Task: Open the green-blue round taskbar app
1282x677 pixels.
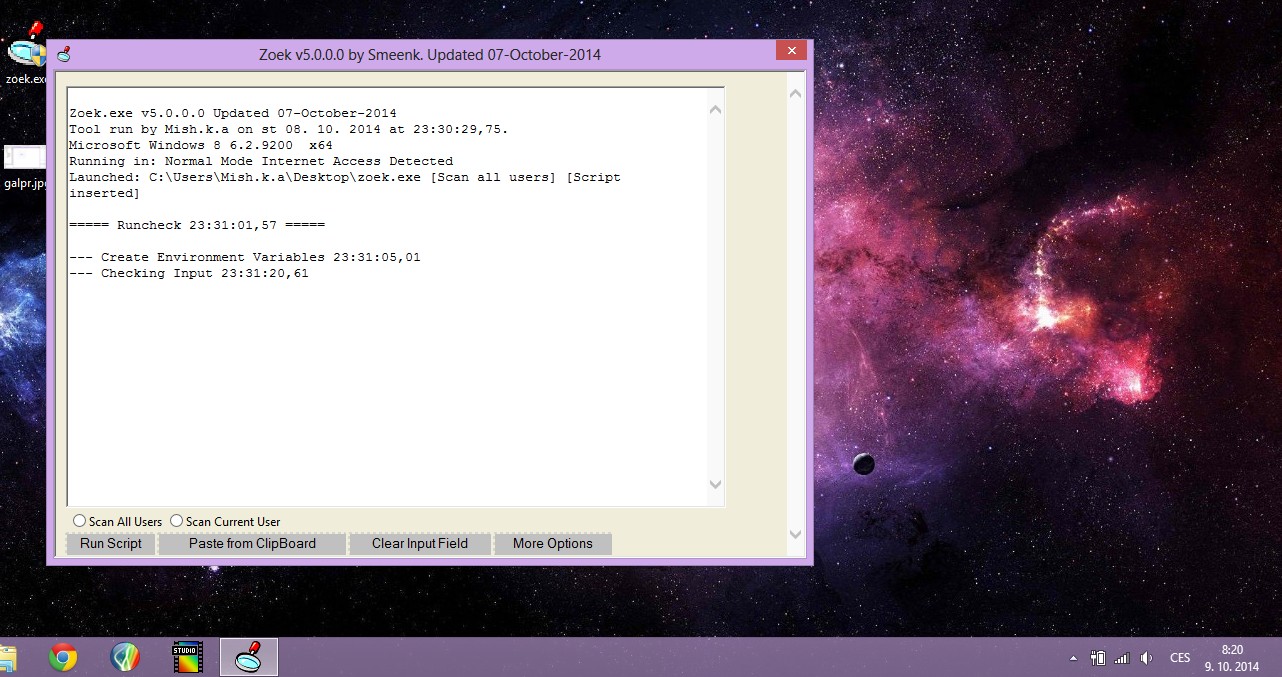Action: [125, 657]
